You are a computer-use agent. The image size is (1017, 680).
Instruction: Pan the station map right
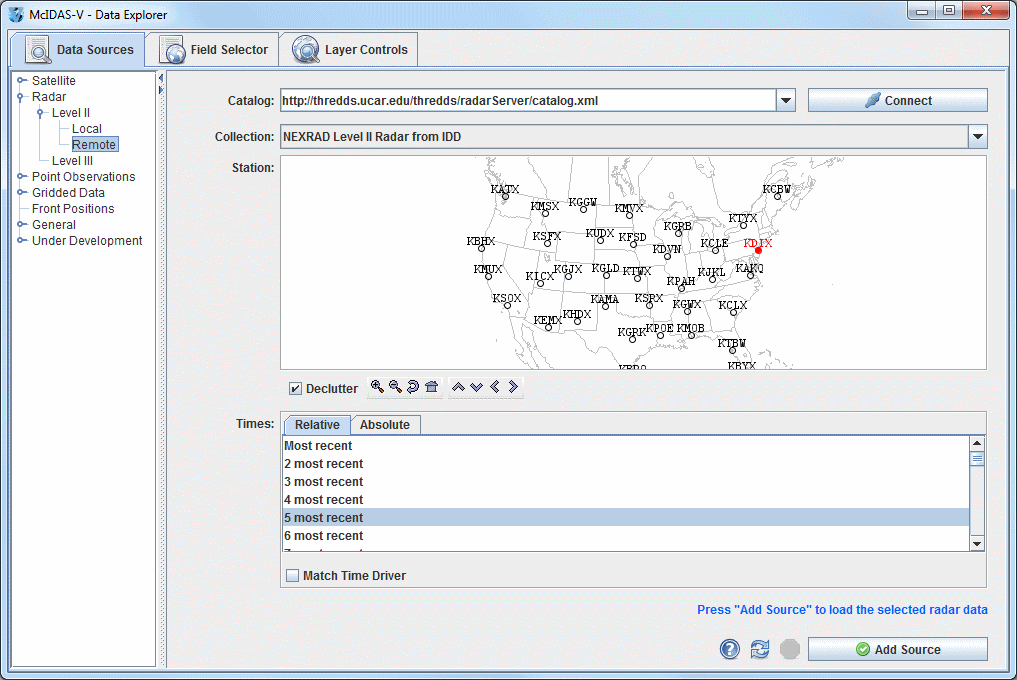(513, 387)
